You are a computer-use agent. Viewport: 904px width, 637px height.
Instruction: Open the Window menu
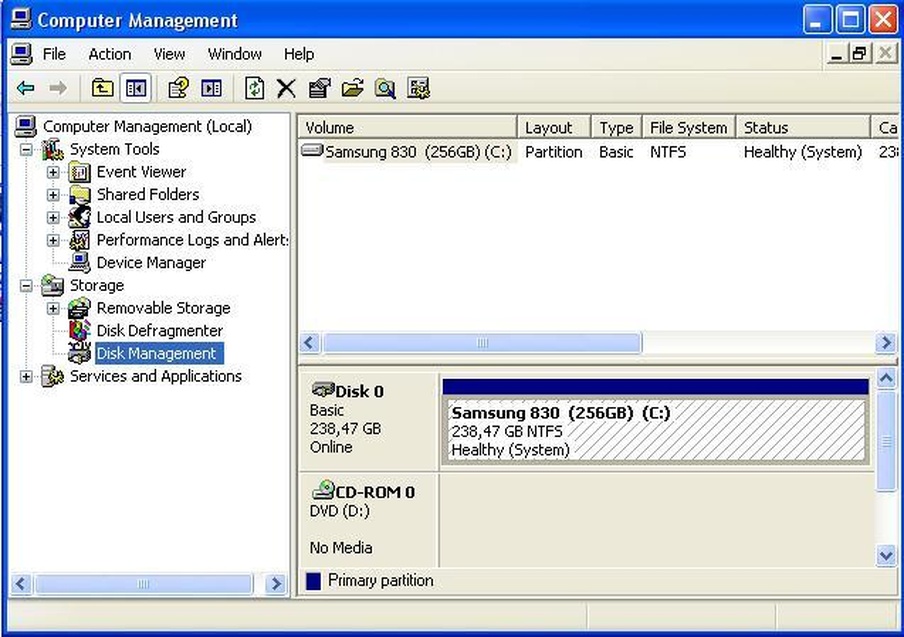pyautogui.click(x=235, y=54)
